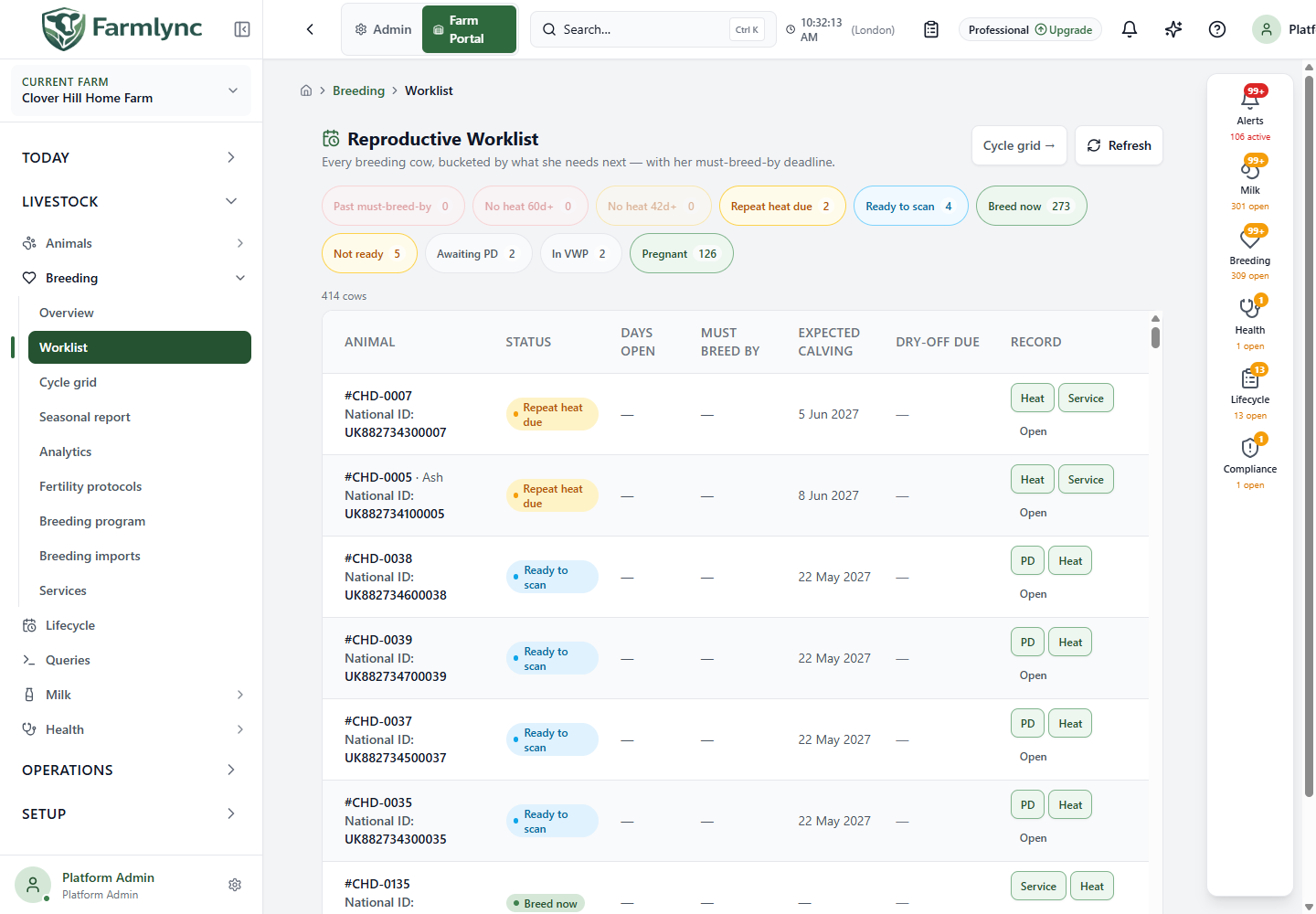
Task: Open the Milk quick panel icon
Action: (x=1250, y=168)
